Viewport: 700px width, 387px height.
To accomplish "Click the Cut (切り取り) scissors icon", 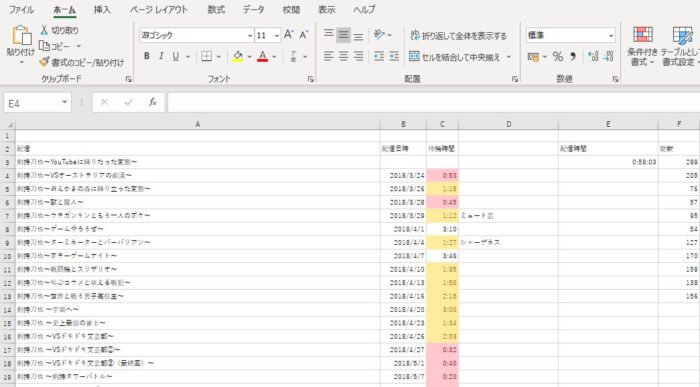I will point(44,30).
